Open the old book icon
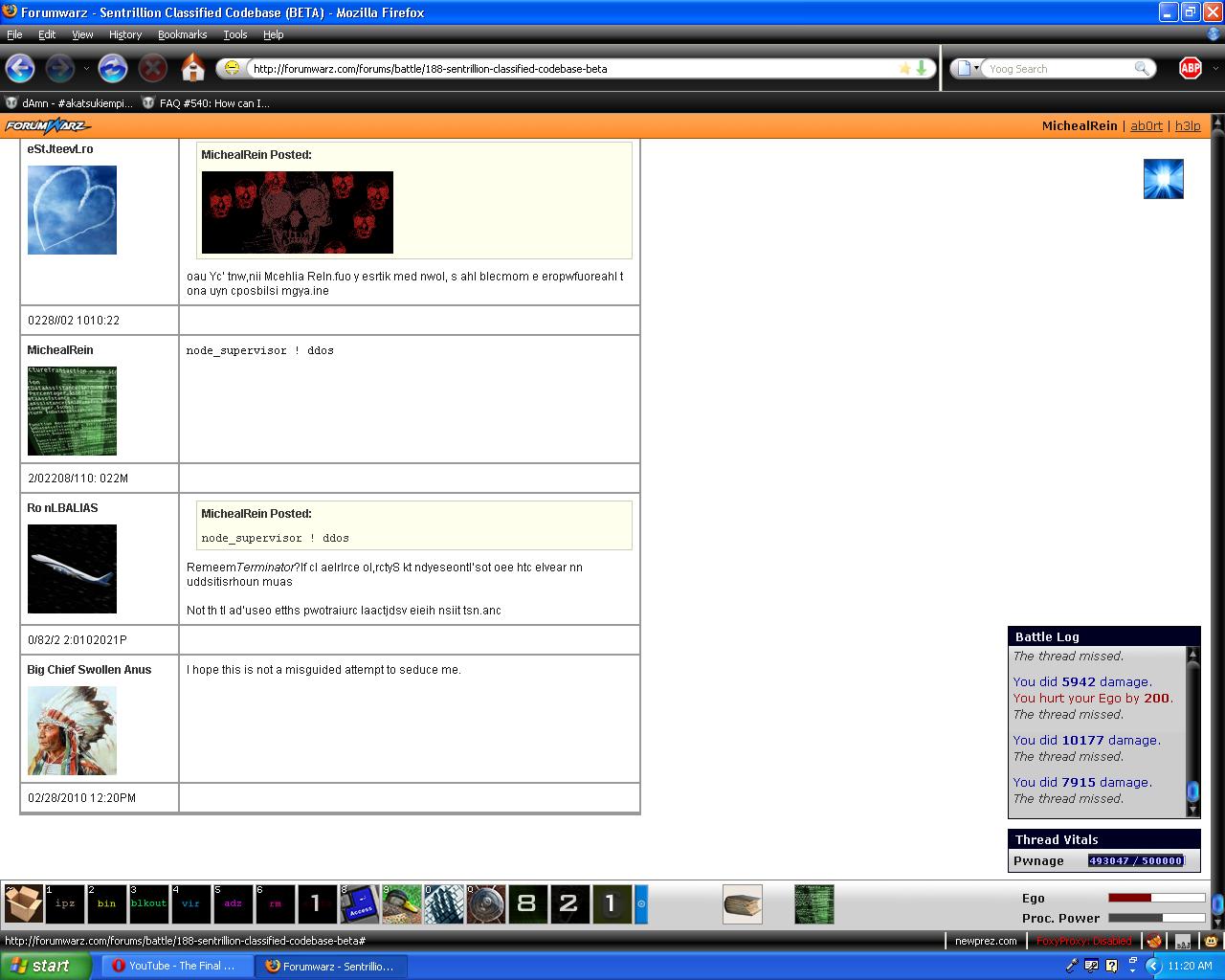 click(742, 903)
